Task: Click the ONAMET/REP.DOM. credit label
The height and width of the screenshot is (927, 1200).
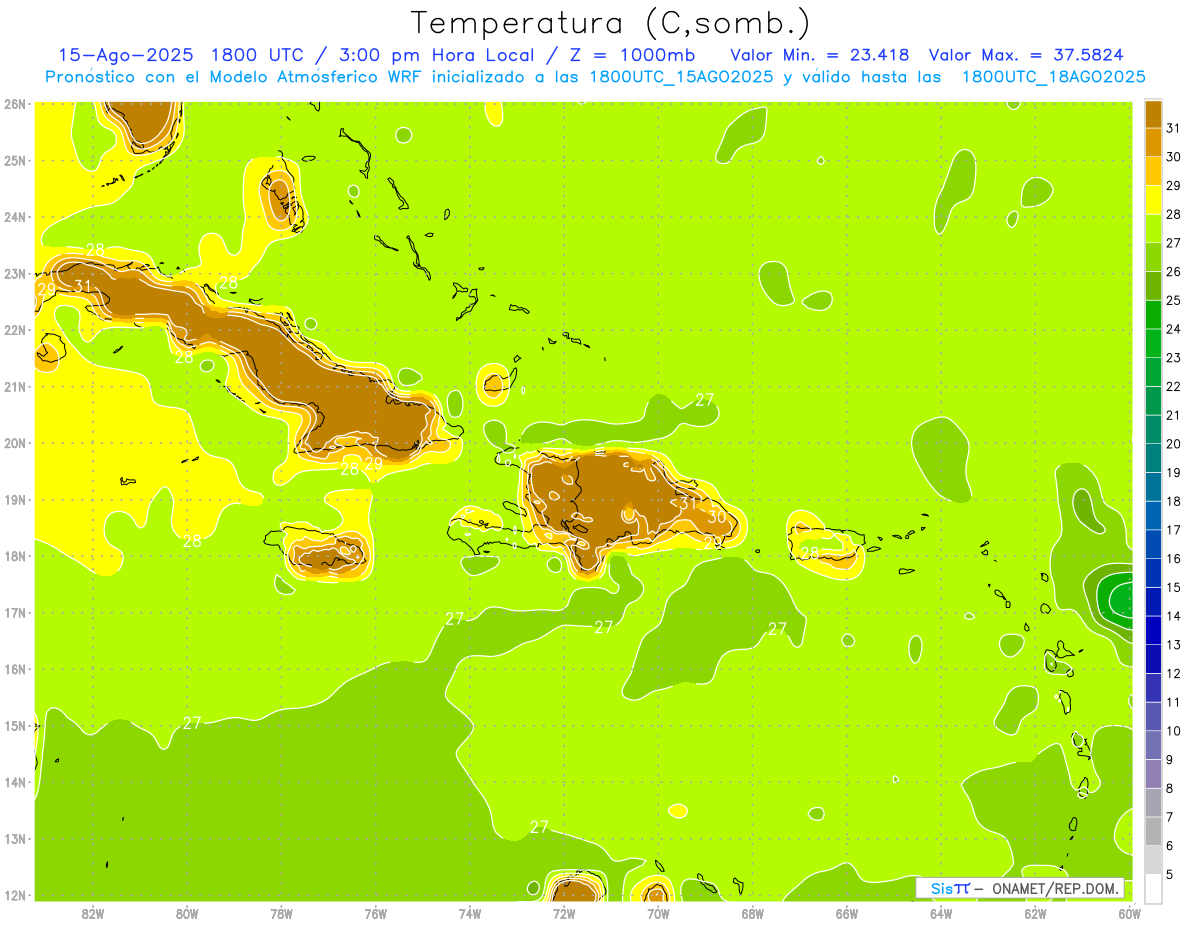Action: pyautogui.click(x=1054, y=888)
